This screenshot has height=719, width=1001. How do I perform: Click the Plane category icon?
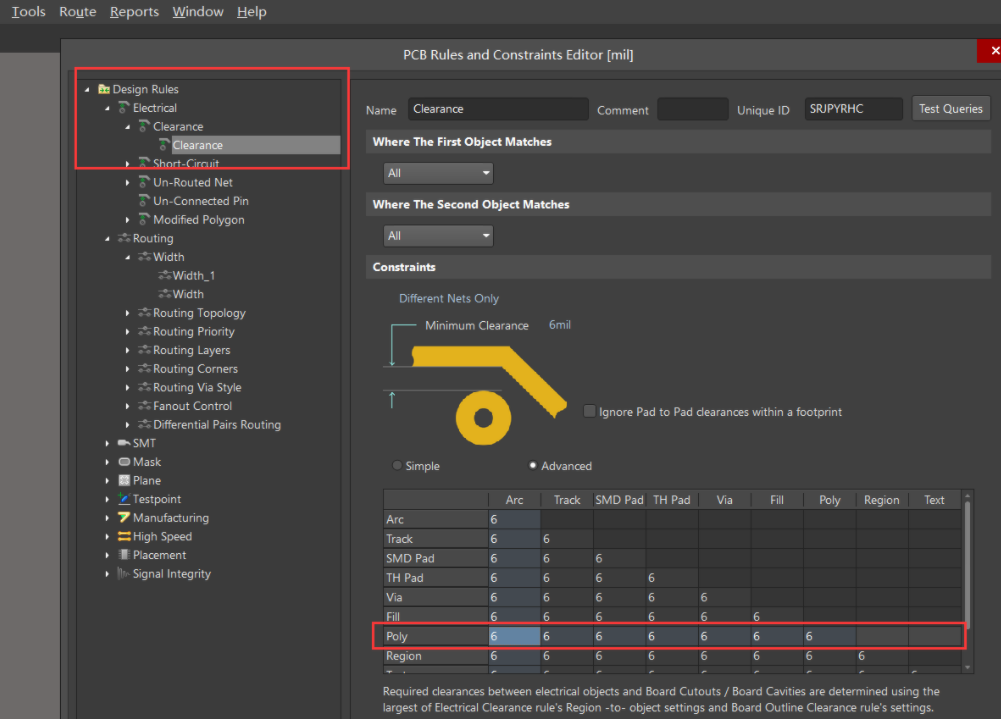pos(124,480)
